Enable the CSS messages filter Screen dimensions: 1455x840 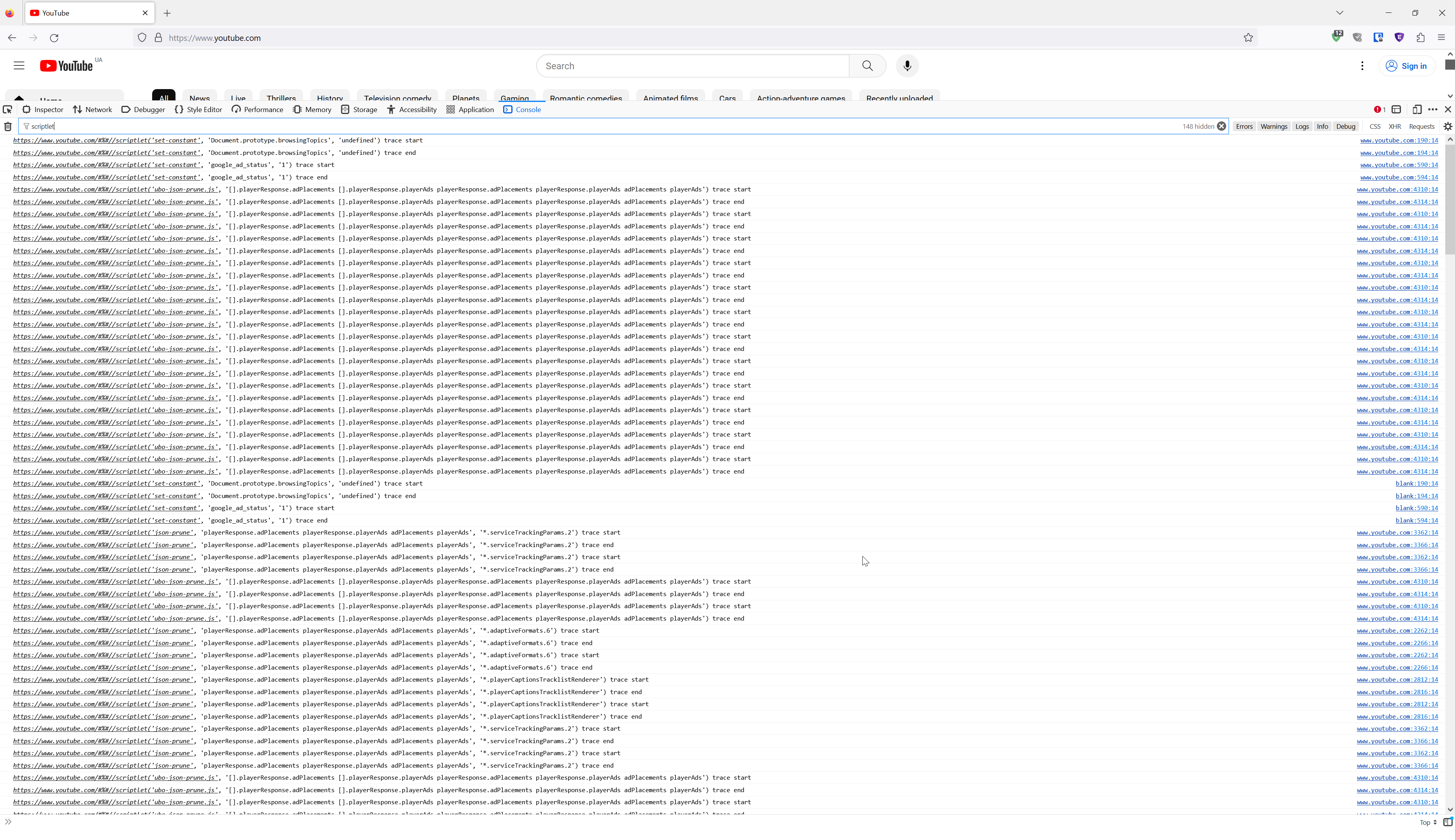[x=1375, y=126]
